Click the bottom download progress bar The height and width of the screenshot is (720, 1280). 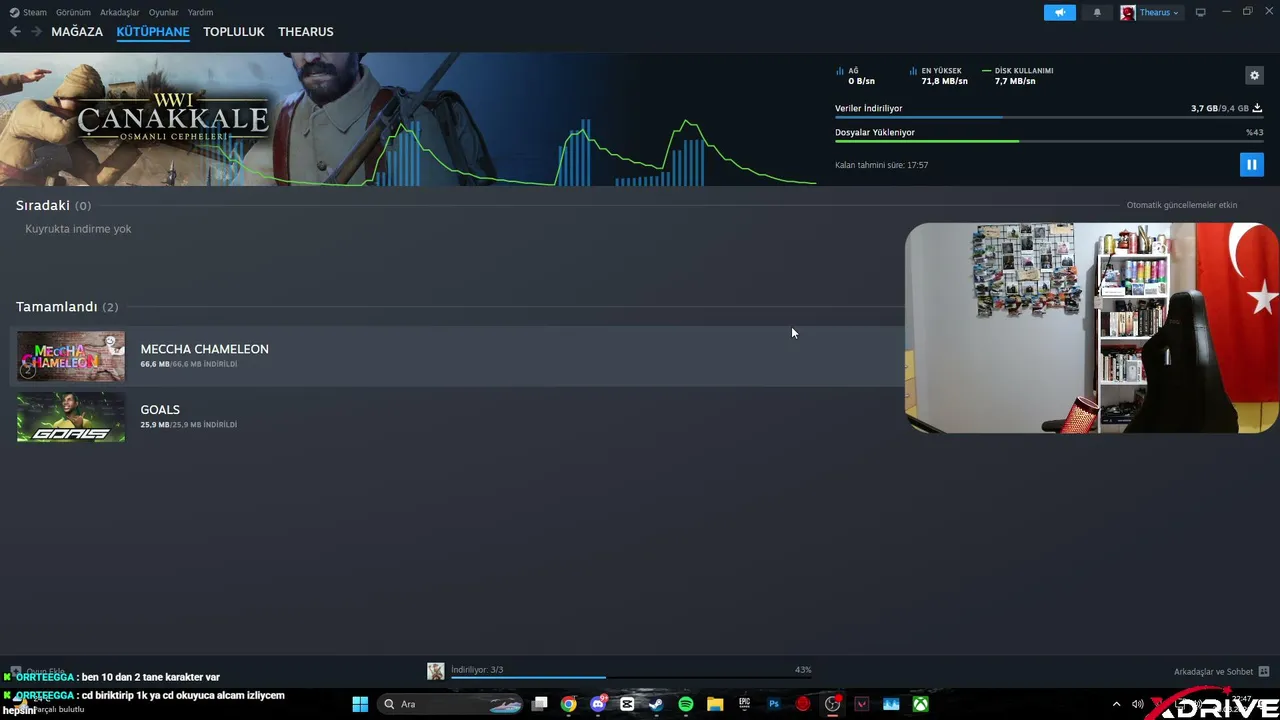(630, 678)
